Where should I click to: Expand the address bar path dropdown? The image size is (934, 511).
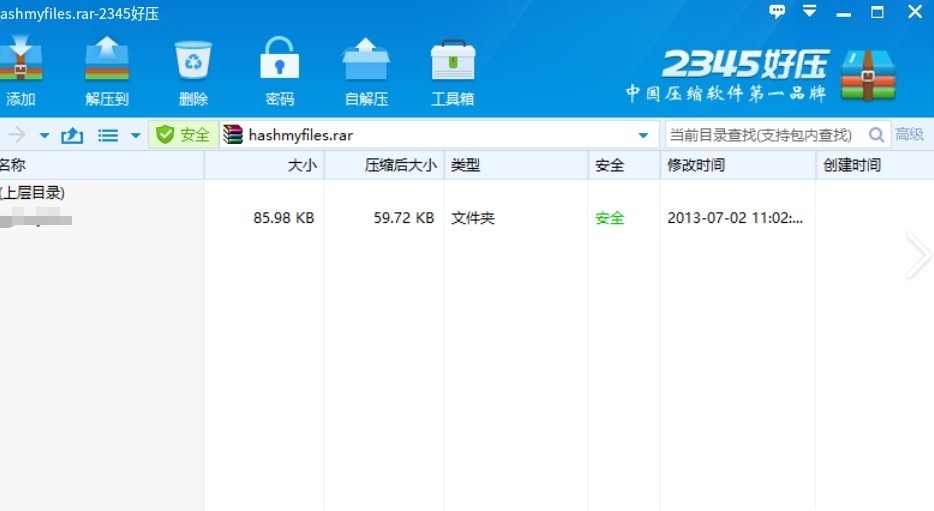[643, 135]
